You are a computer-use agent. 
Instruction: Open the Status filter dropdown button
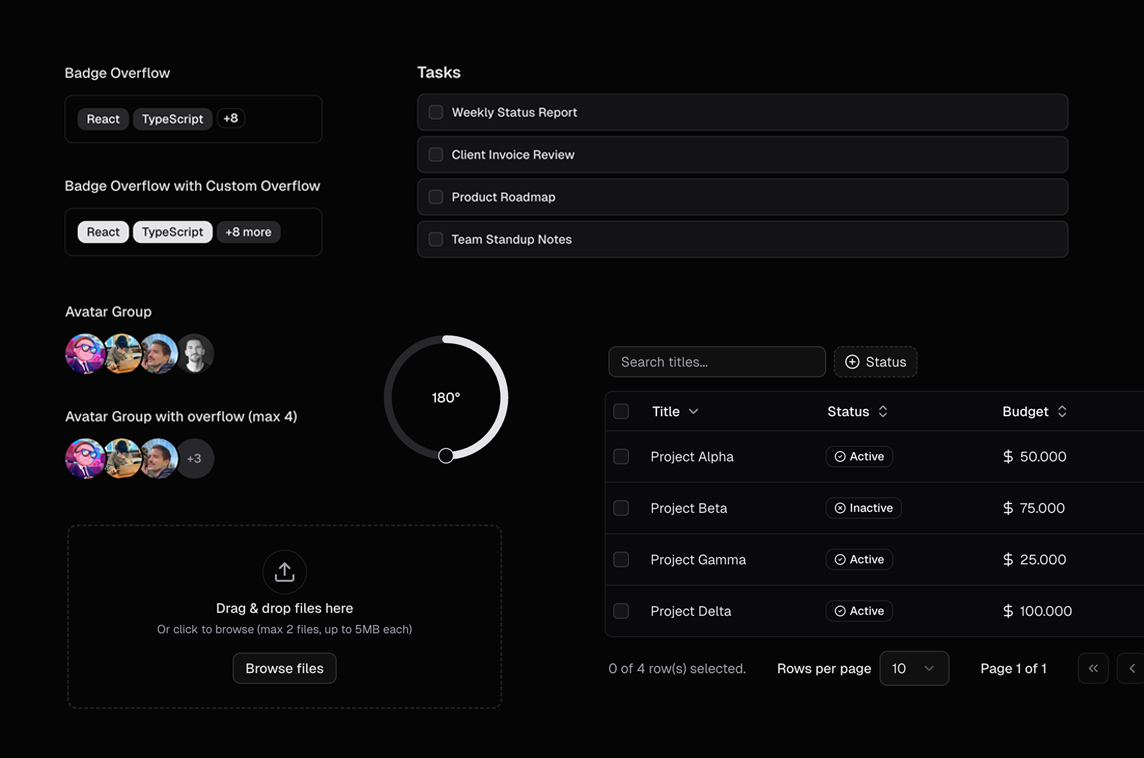coord(876,362)
